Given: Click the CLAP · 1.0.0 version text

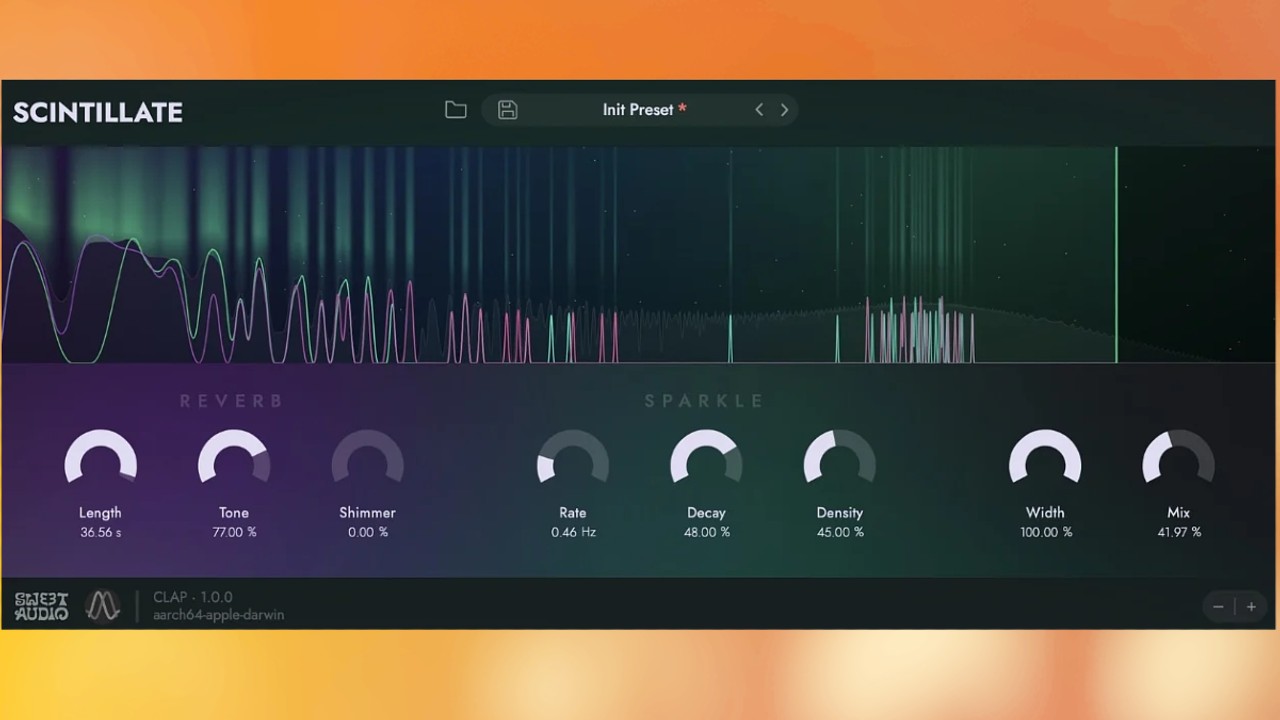Looking at the screenshot, I should pyautogui.click(x=193, y=597).
